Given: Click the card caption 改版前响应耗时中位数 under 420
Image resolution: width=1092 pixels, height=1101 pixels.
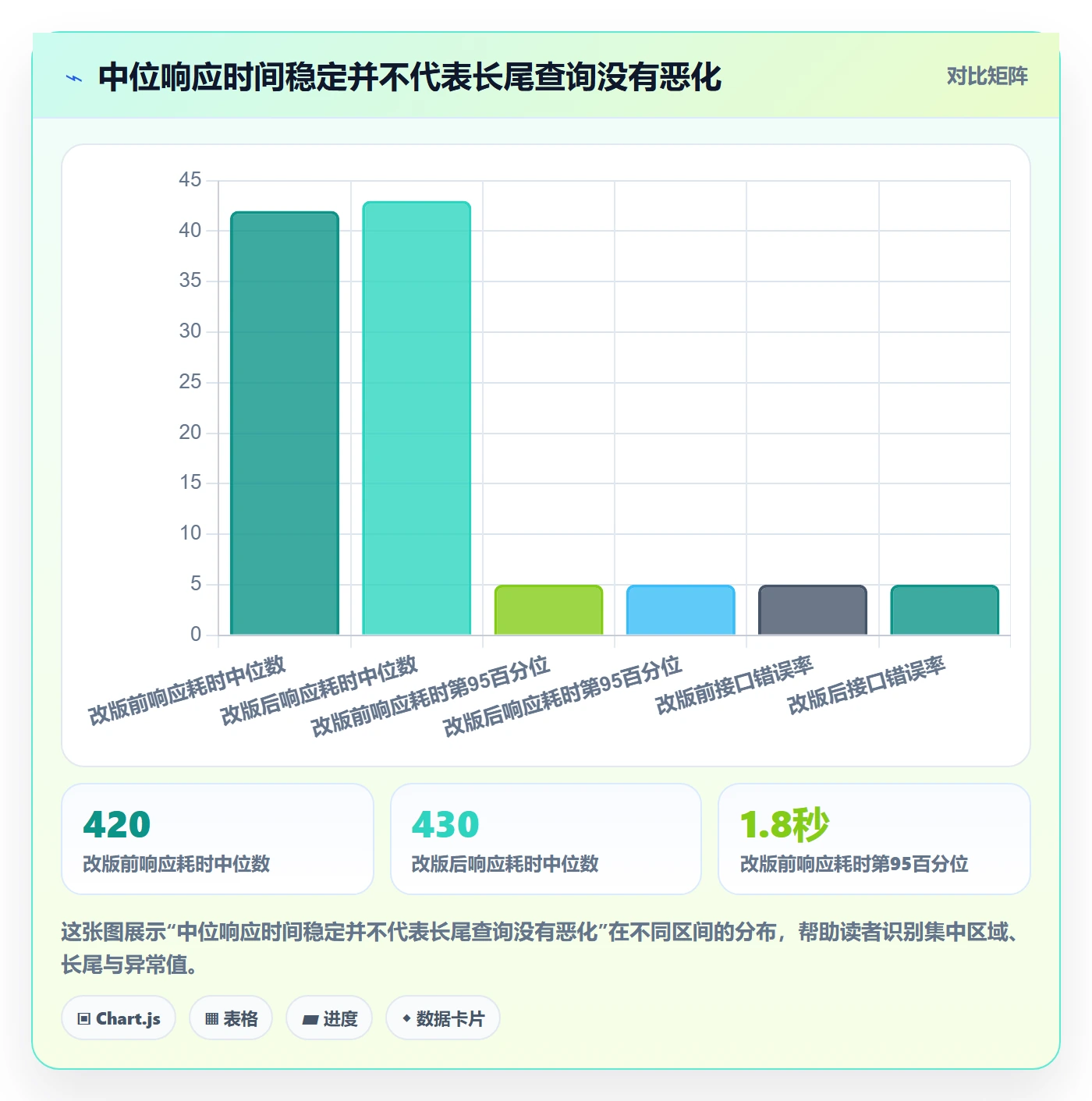Looking at the screenshot, I should pyautogui.click(x=176, y=864).
